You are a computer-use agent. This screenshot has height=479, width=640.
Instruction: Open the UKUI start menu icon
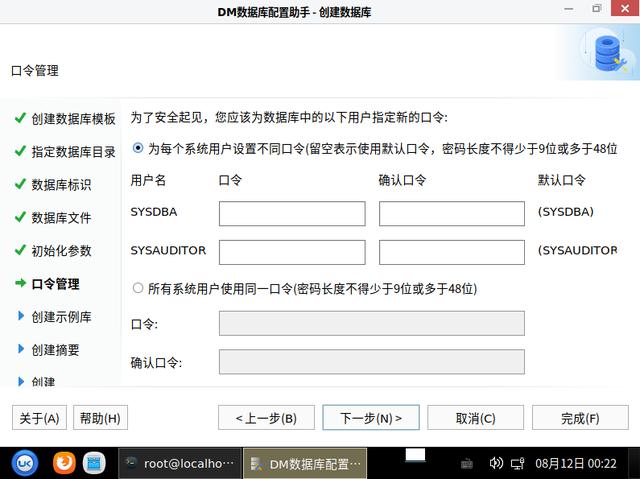[x=24, y=463]
